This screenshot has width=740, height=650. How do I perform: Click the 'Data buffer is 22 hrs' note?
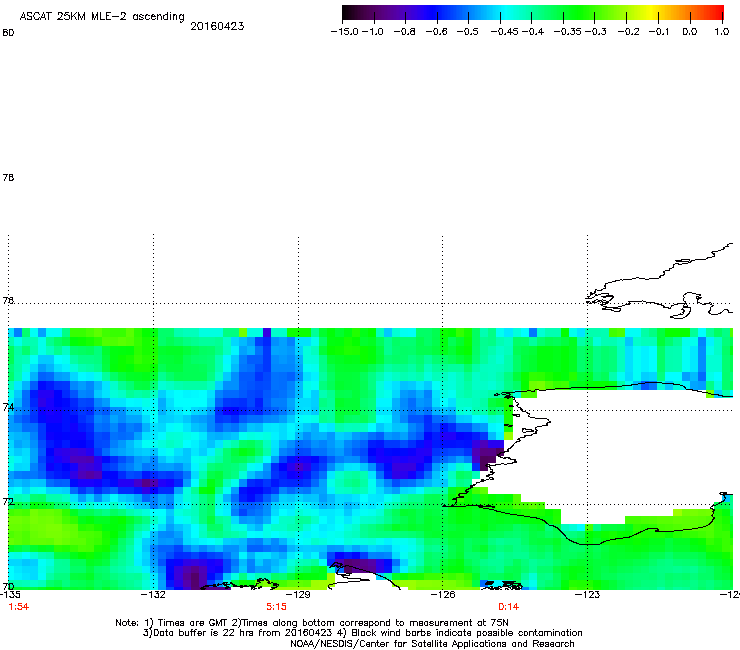tap(362, 633)
